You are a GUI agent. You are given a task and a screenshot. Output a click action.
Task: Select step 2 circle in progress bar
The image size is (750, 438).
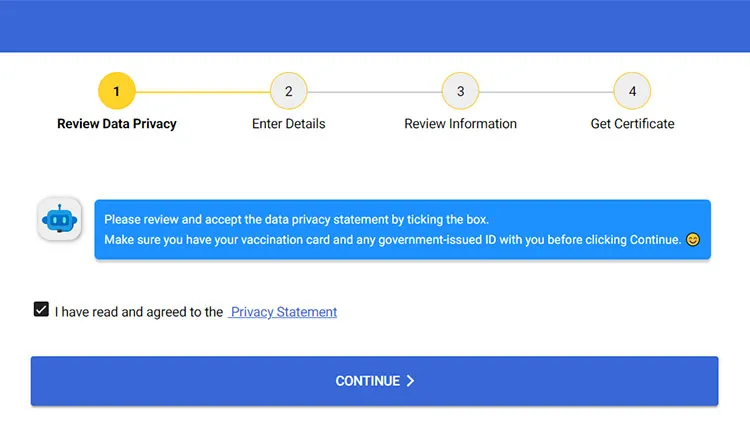coord(288,91)
